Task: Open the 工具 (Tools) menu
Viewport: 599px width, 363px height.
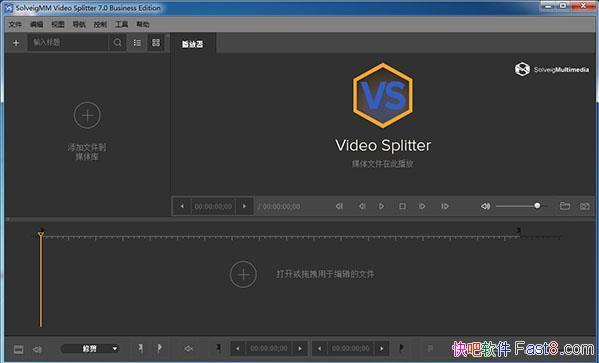Action: [x=121, y=24]
